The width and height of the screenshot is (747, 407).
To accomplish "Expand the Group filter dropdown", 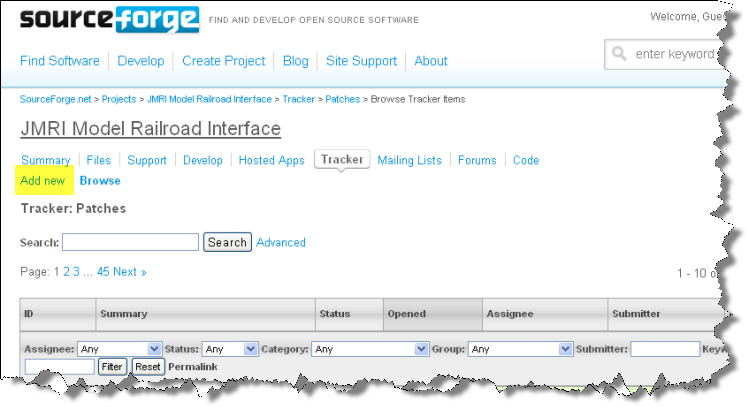I will point(519,349).
